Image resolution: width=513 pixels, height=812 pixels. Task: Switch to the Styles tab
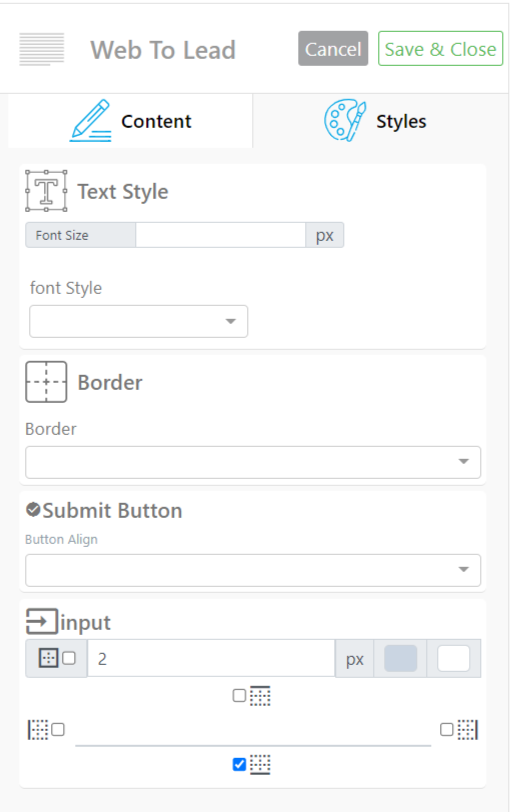(375, 121)
